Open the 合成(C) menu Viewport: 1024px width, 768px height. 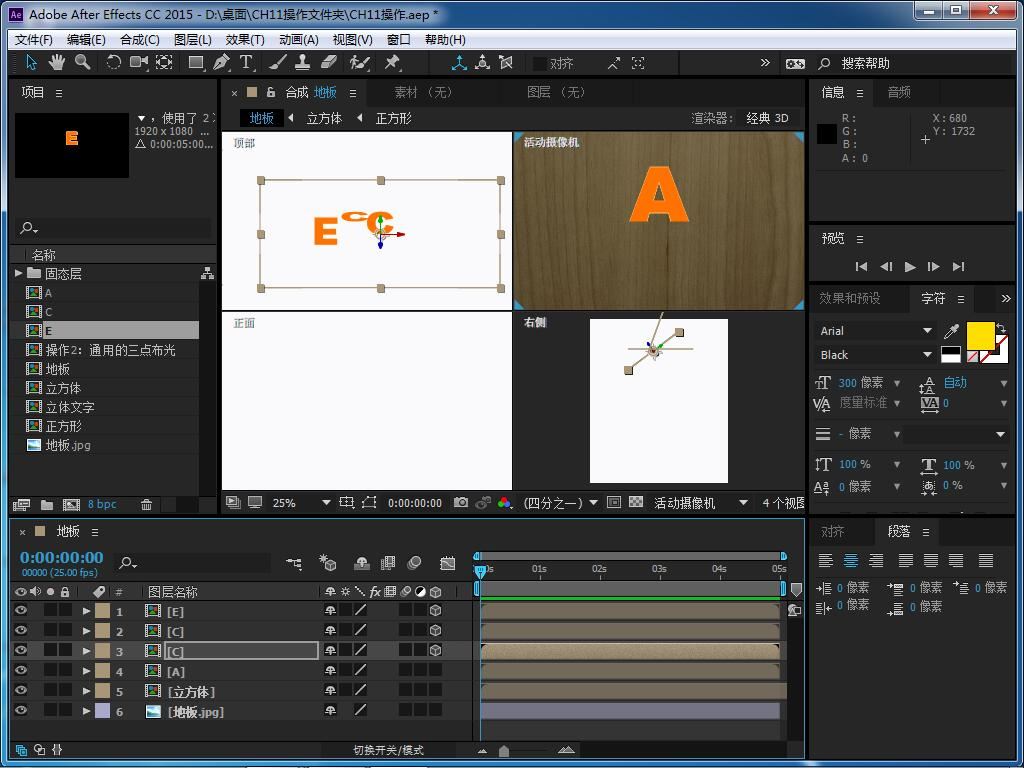pyautogui.click(x=140, y=40)
